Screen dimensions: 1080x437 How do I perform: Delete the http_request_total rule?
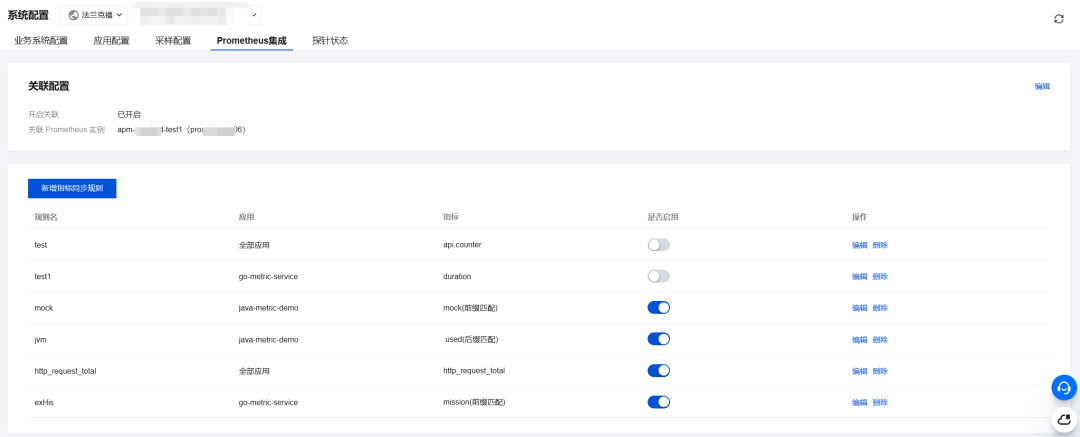click(x=880, y=371)
